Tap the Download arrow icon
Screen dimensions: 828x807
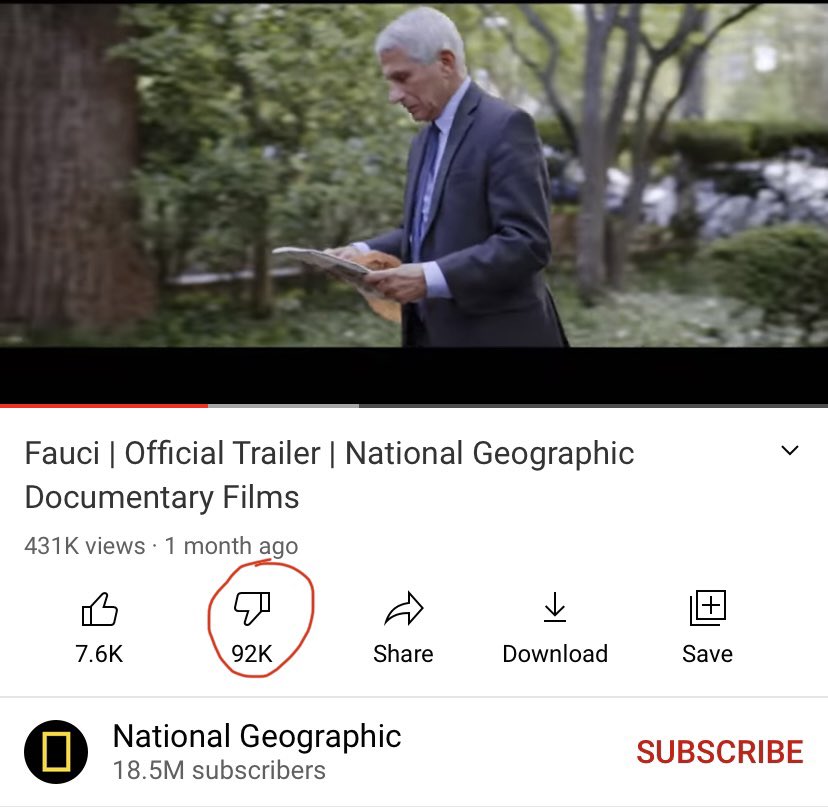pyautogui.click(x=555, y=607)
